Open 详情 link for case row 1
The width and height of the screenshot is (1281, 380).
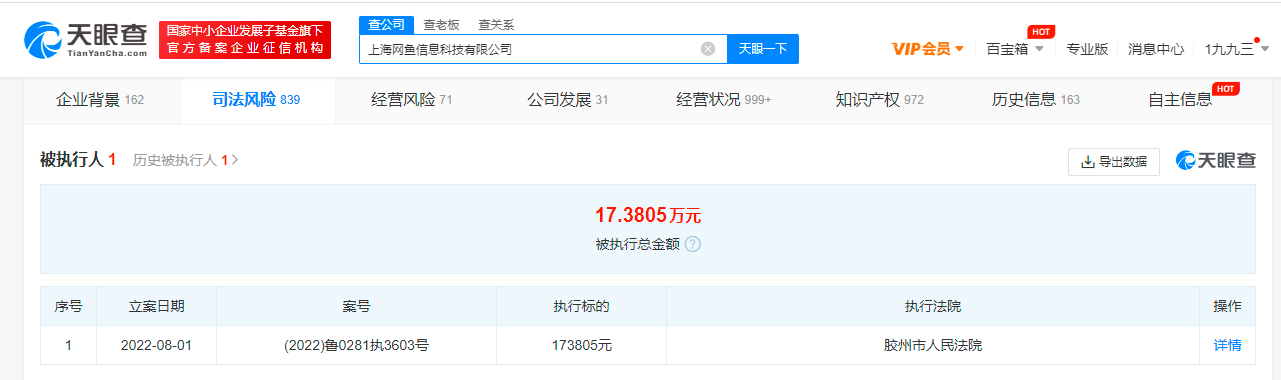(x=1227, y=345)
